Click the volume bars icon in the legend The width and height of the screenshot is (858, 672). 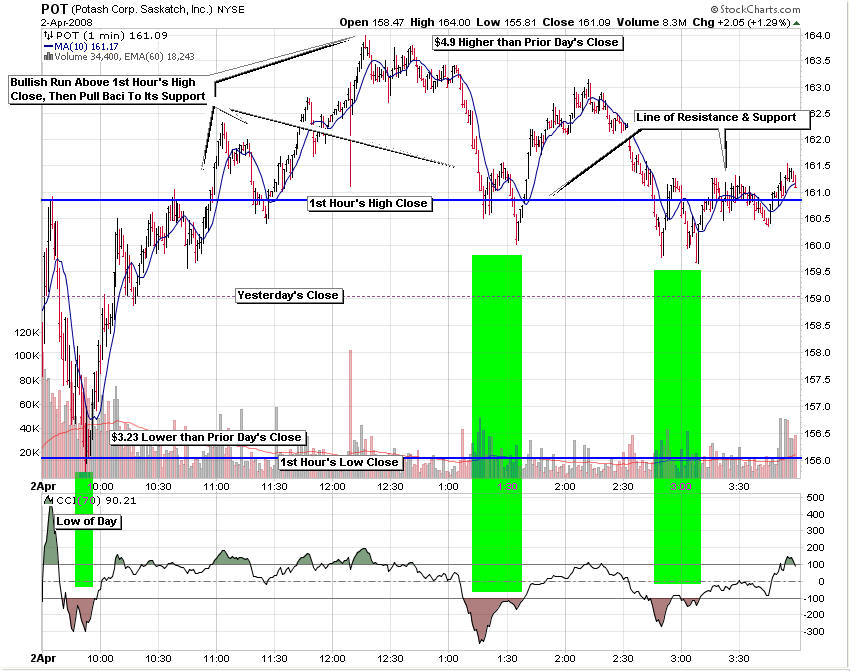pos(48,56)
